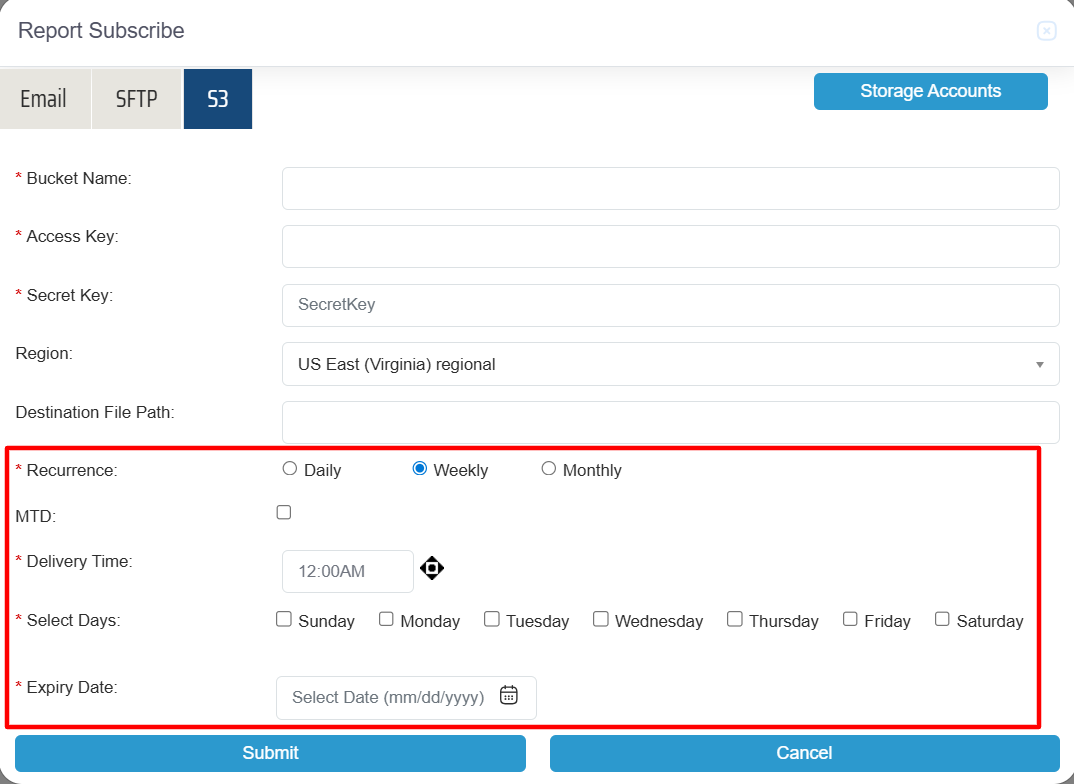Click the Delivery Time input showing 12:00AM
This screenshot has width=1074, height=784.
tap(348, 571)
